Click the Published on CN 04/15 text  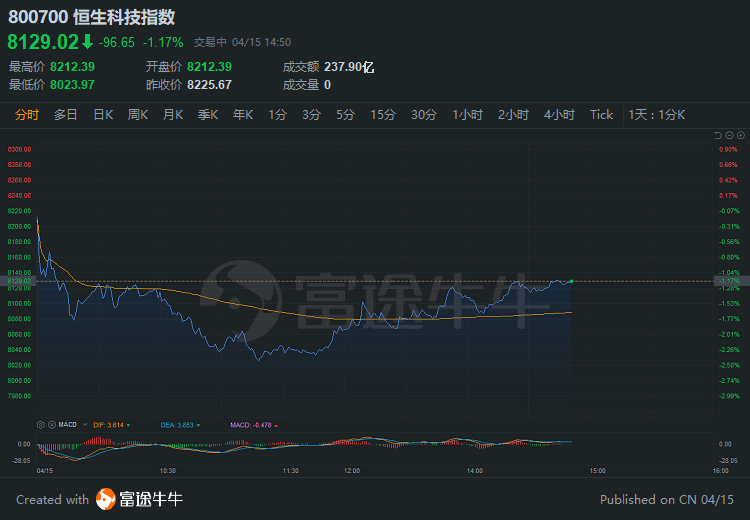coord(667,499)
